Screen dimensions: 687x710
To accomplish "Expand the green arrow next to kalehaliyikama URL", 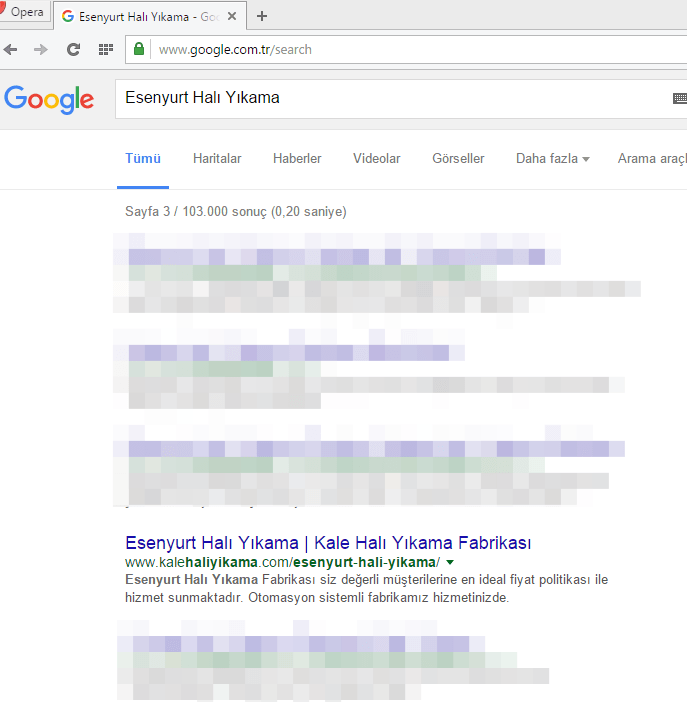I will tap(450, 563).
